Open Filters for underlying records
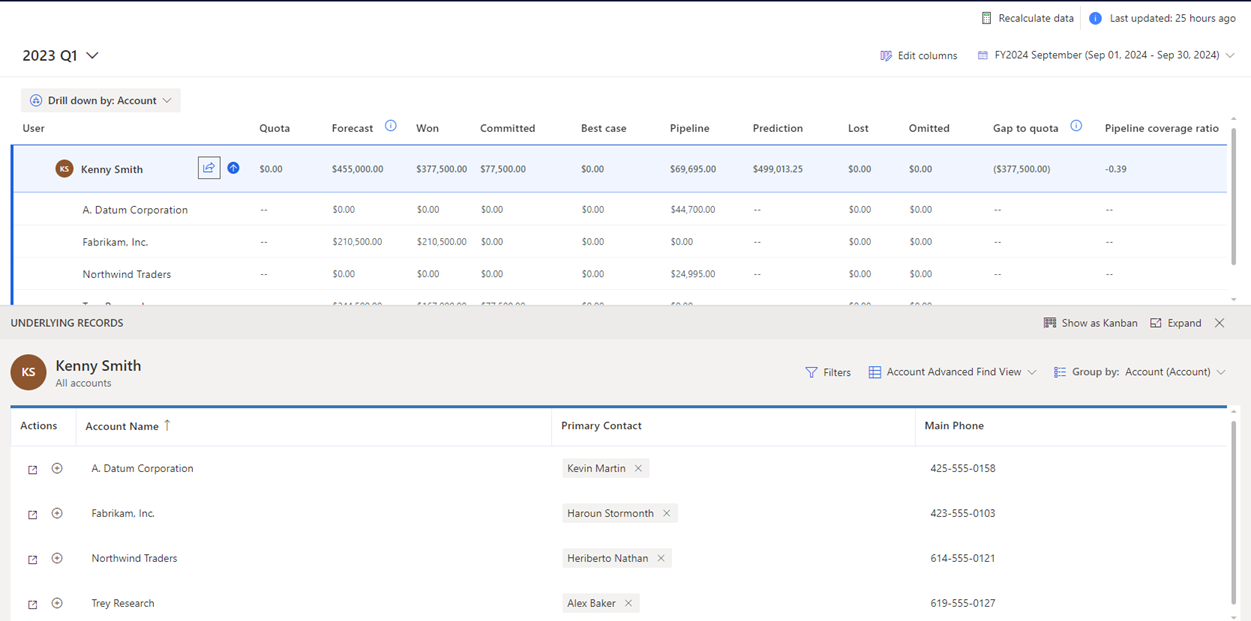Image resolution: width=1251 pixels, height=621 pixels. tap(828, 372)
